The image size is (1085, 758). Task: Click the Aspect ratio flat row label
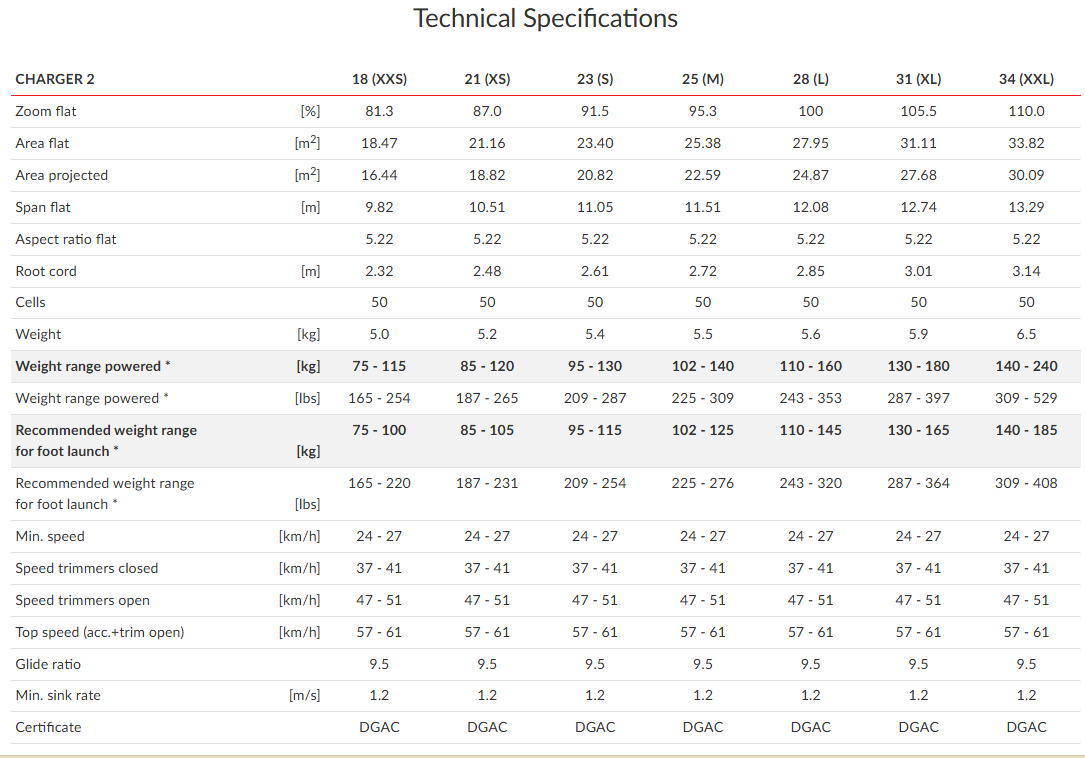66,239
